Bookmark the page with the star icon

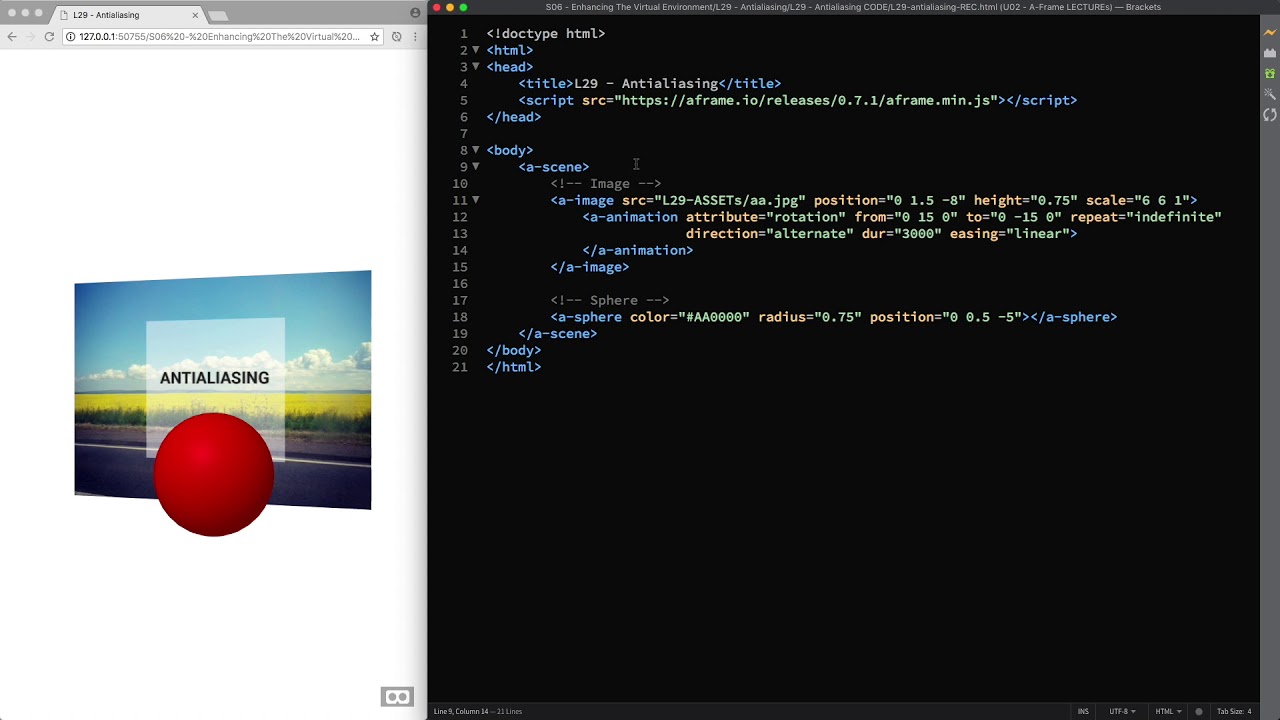374,37
